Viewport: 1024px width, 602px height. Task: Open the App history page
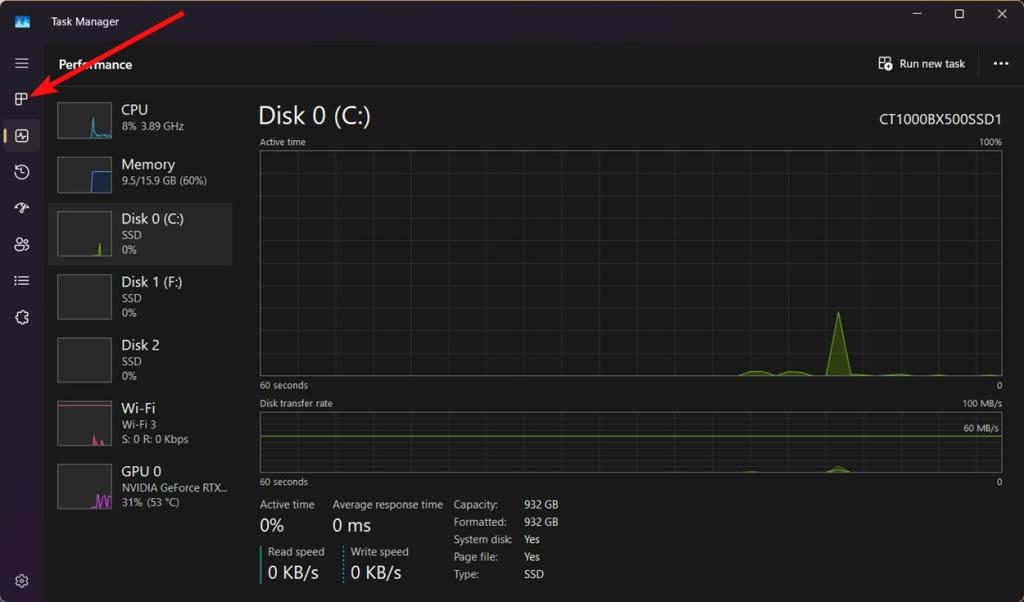[22, 172]
